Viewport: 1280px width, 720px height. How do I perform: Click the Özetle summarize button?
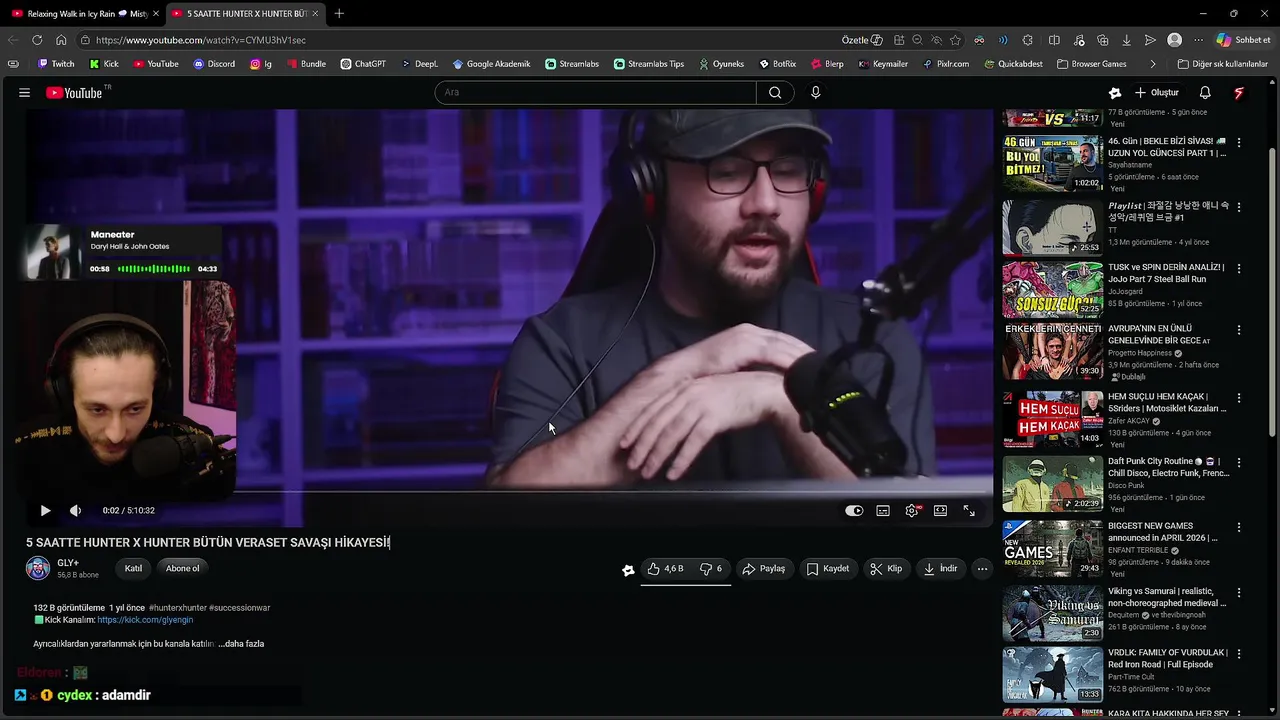(861, 40)
